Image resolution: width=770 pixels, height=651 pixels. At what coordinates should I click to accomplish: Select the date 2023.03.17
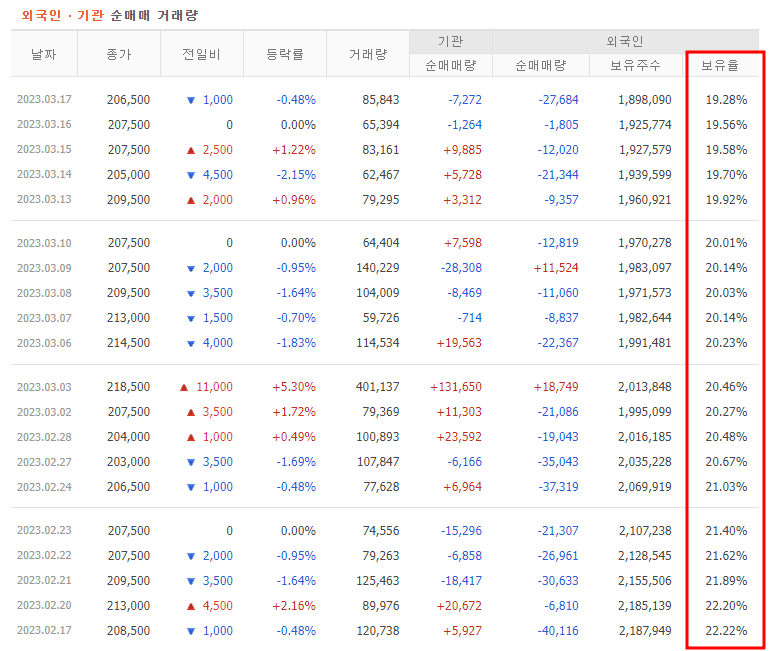(44, 100)
